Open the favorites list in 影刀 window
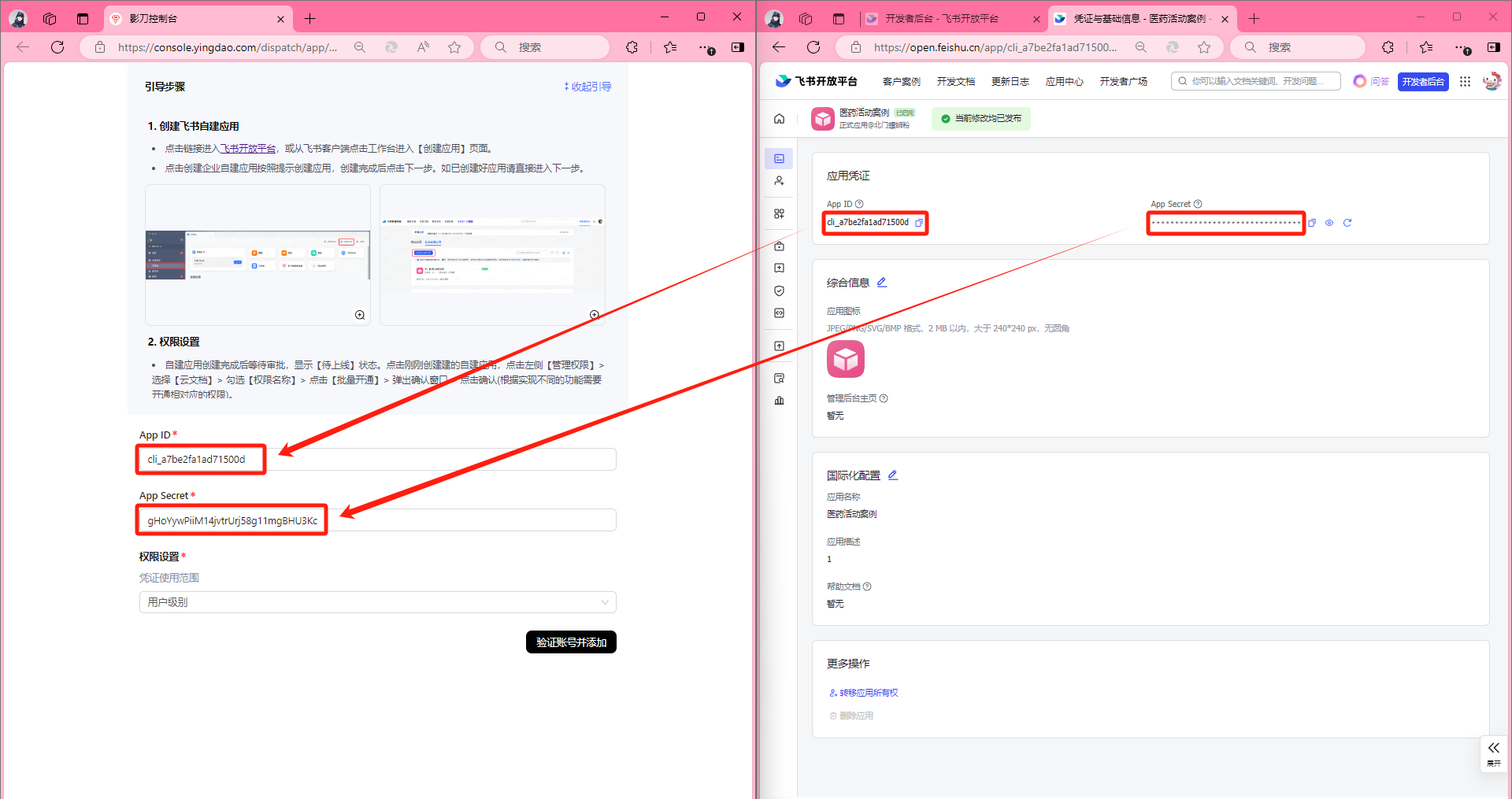The image size is (1512, 799). coord(670,47)
